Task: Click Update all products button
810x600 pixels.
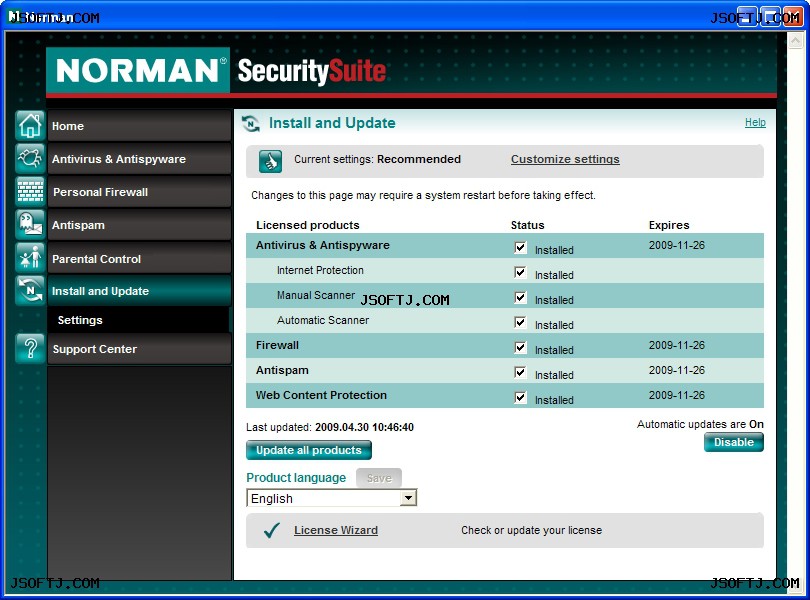Action: click(308, 450)
